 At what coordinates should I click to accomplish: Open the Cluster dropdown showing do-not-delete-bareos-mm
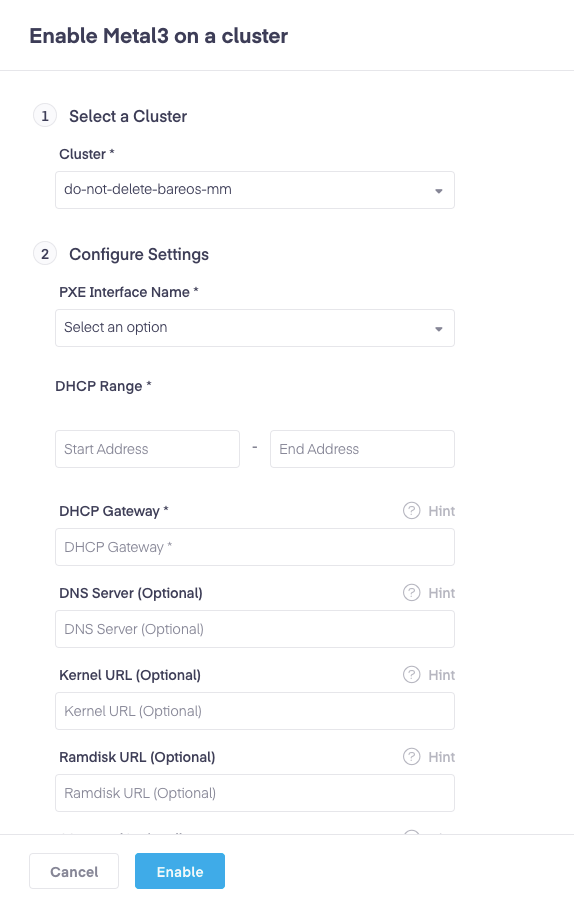coord(255,190)
